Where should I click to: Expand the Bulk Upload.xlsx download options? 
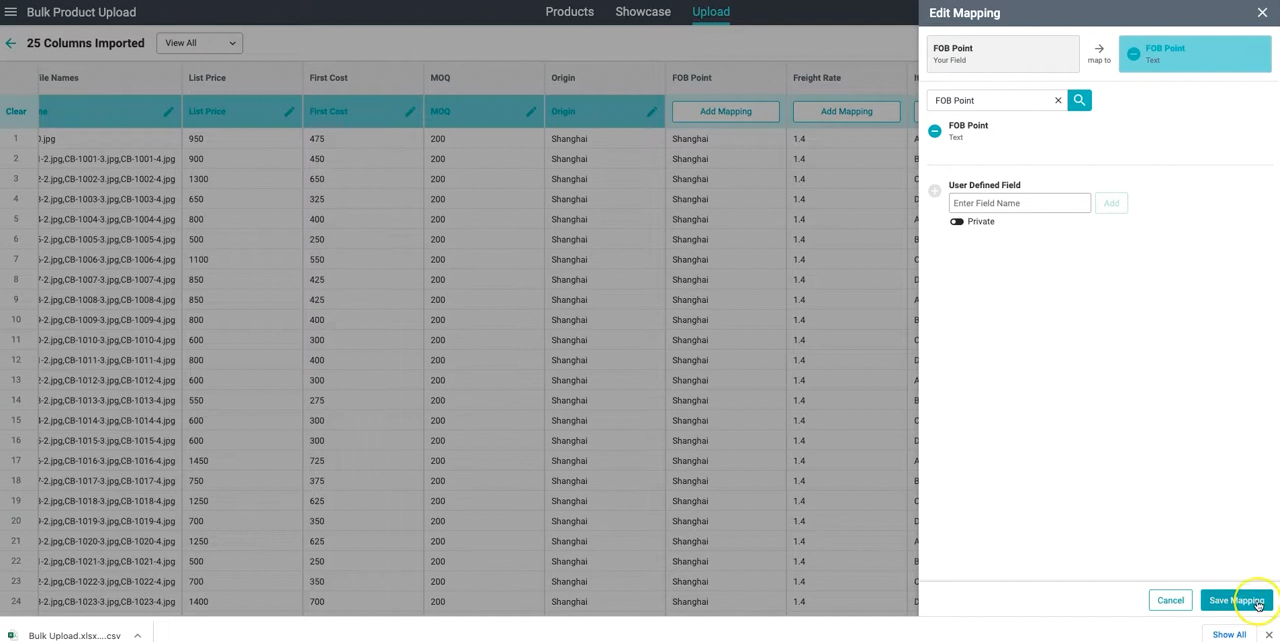(x=137, y=635)
